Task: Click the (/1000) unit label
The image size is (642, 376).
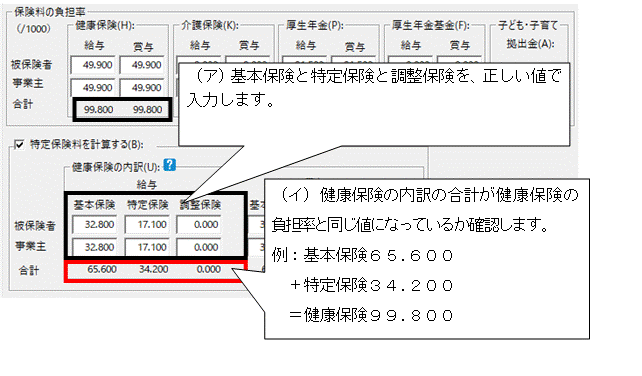Action: [34, 29]
